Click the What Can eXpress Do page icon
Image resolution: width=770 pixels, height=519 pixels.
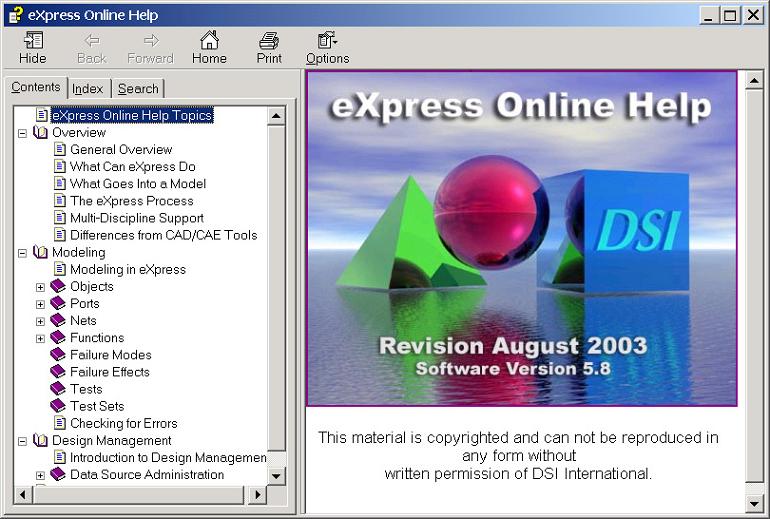[59, 166]
